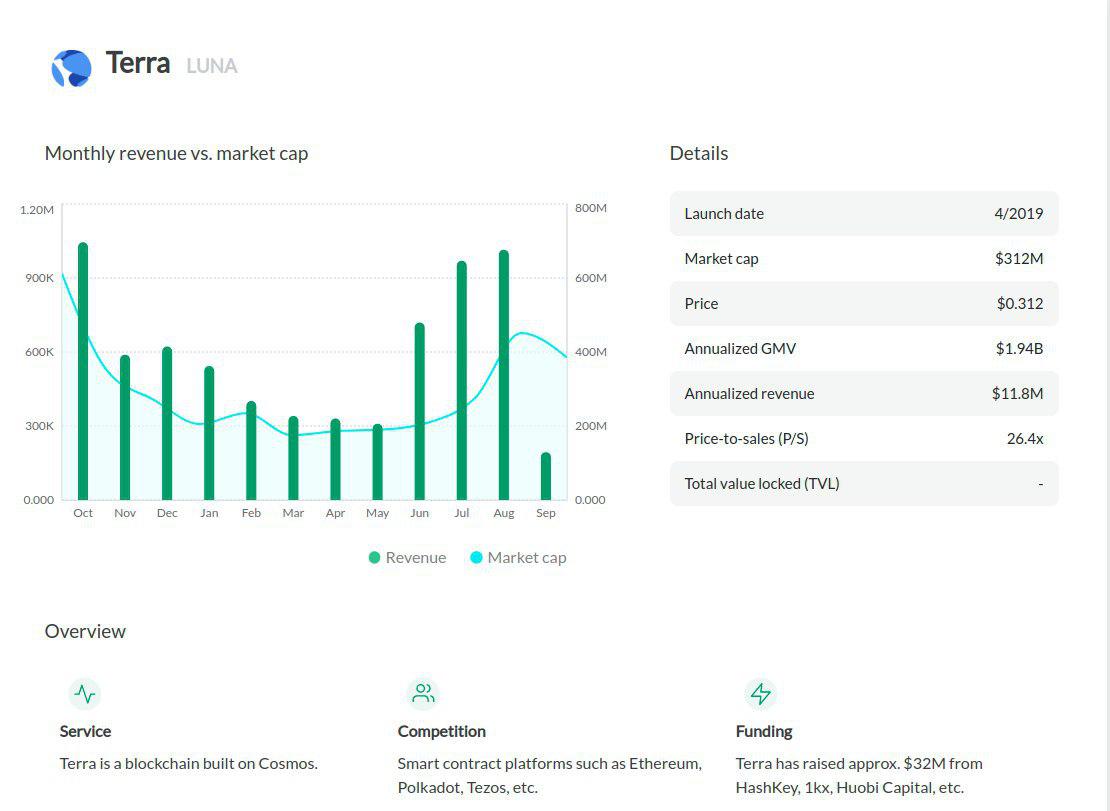Click the February revenue bar

tap(251, 451)
